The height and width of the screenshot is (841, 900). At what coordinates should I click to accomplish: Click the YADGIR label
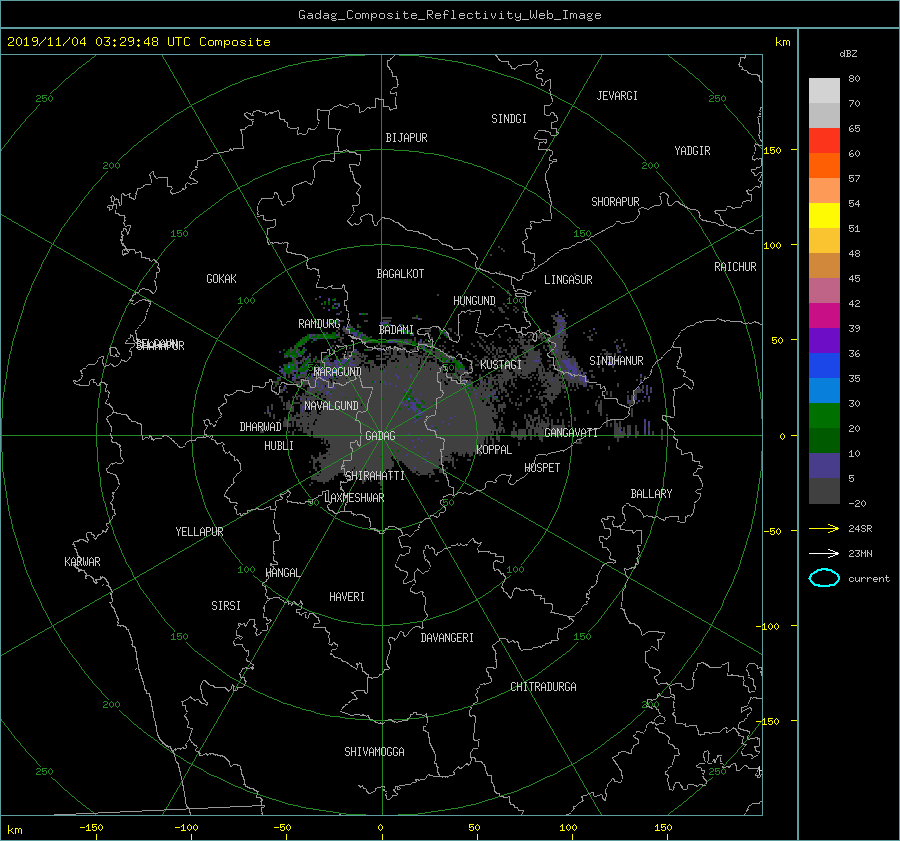pyautogui.click(x=692, y=151)
